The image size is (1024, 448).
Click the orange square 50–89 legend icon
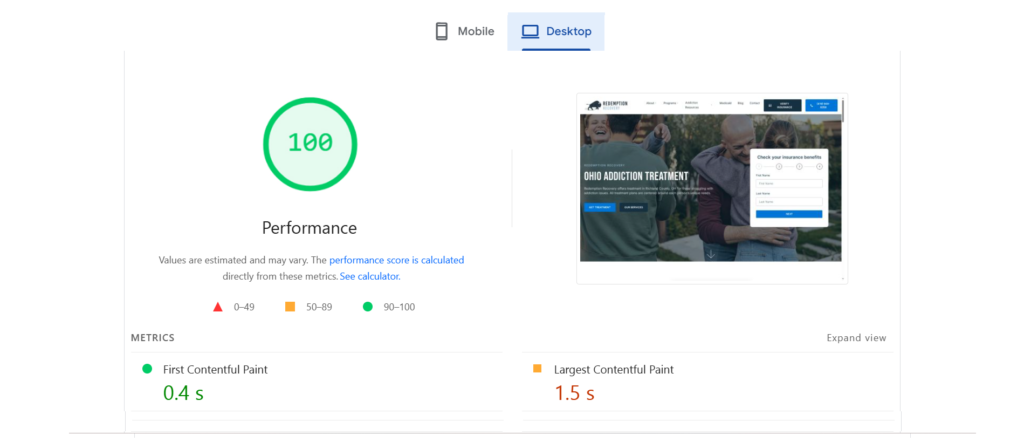290,307
